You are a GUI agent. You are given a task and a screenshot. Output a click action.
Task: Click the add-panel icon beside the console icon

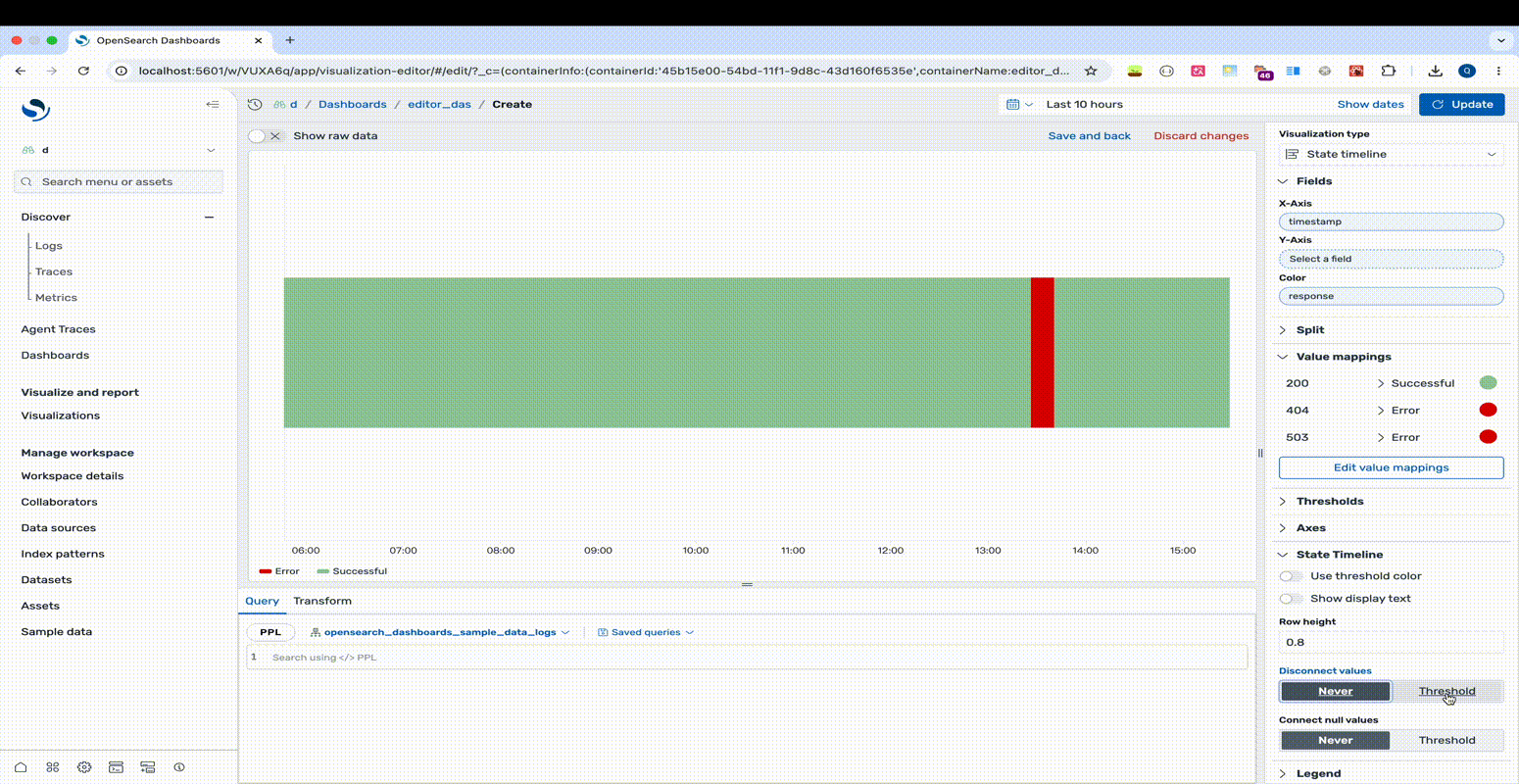(148, 767)
